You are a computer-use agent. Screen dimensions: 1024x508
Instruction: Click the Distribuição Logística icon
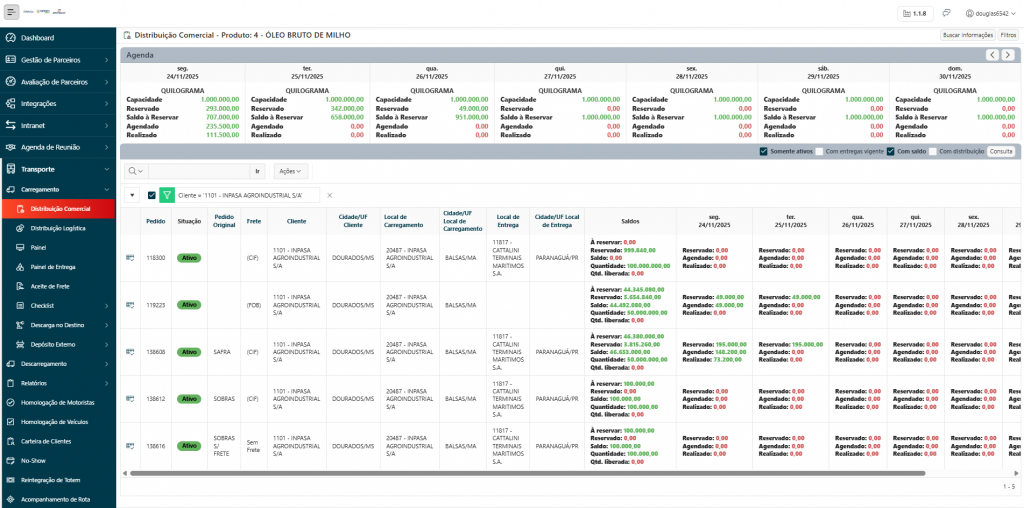pyautogui.click(x=20, y=229)
